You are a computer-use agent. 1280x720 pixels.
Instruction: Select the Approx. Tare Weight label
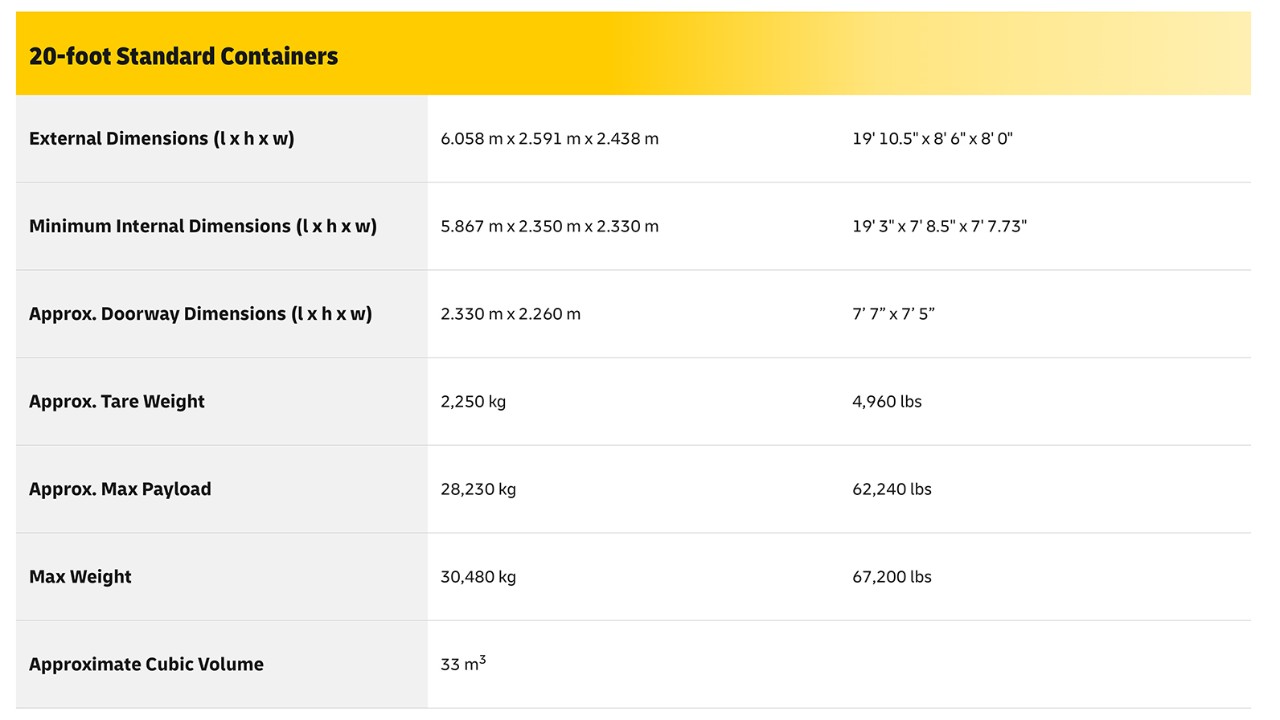[x=116, y=402]
